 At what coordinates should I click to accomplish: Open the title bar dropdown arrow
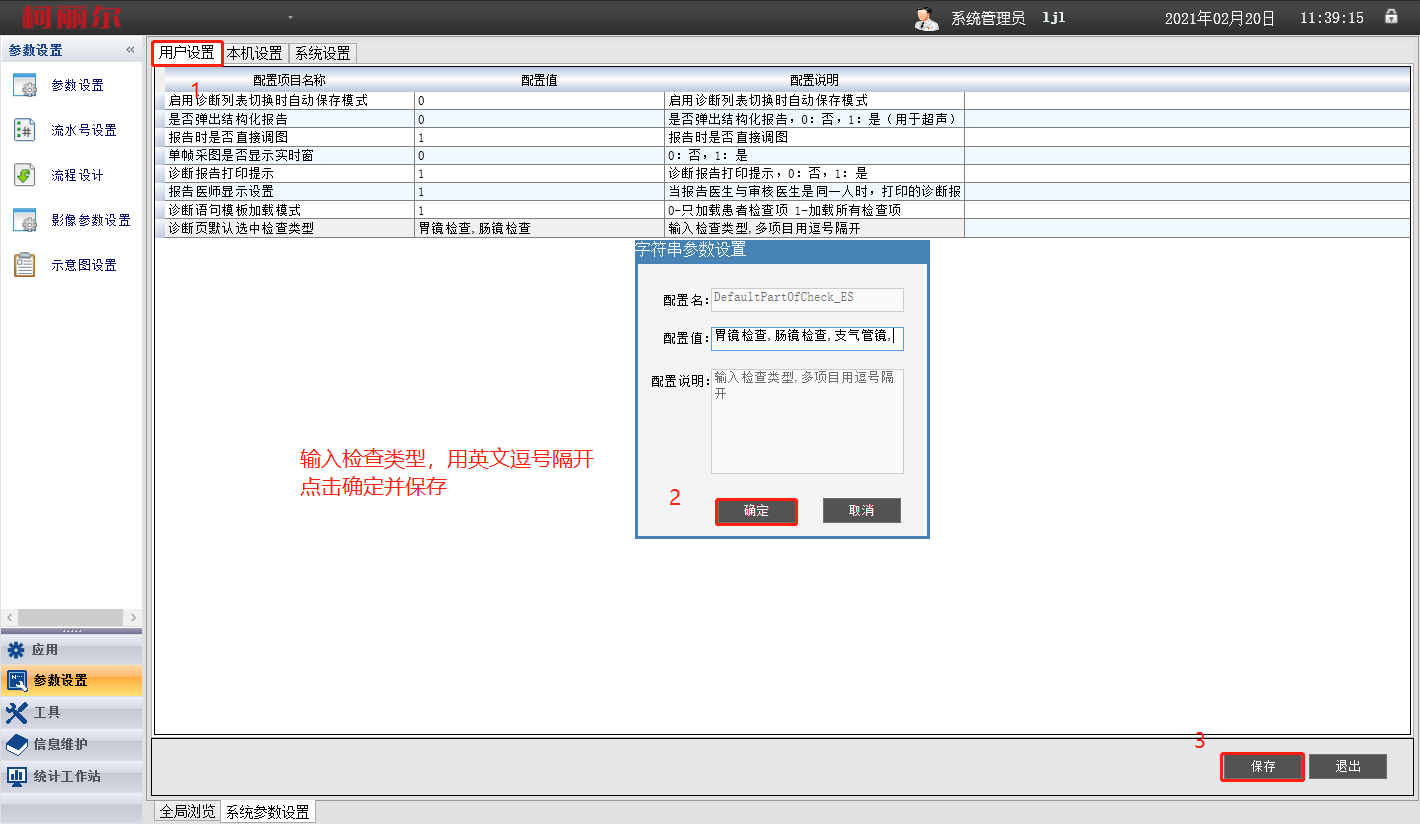(x=290, y=18)
